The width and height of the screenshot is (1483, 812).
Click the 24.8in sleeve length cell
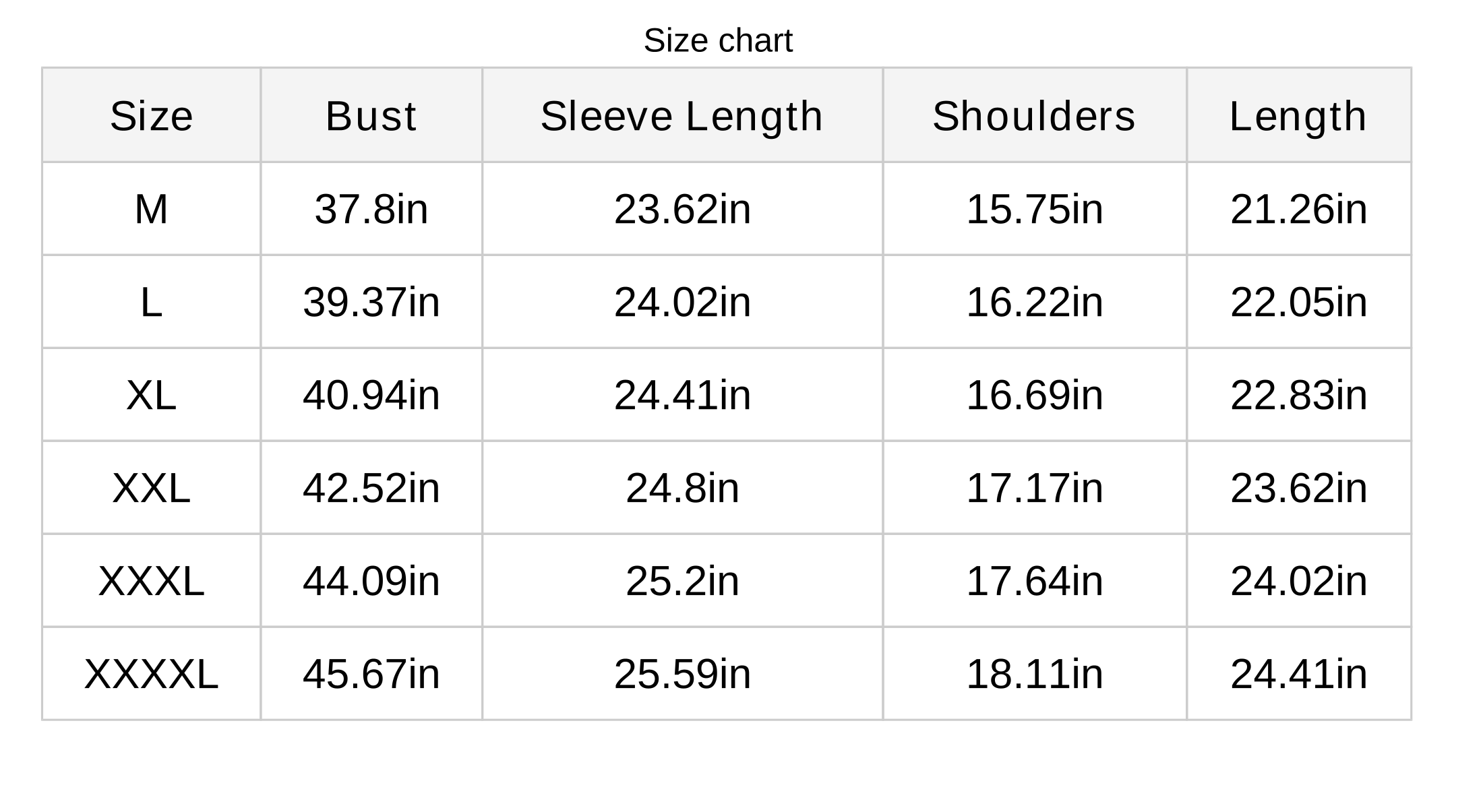[x=682, y=488]
